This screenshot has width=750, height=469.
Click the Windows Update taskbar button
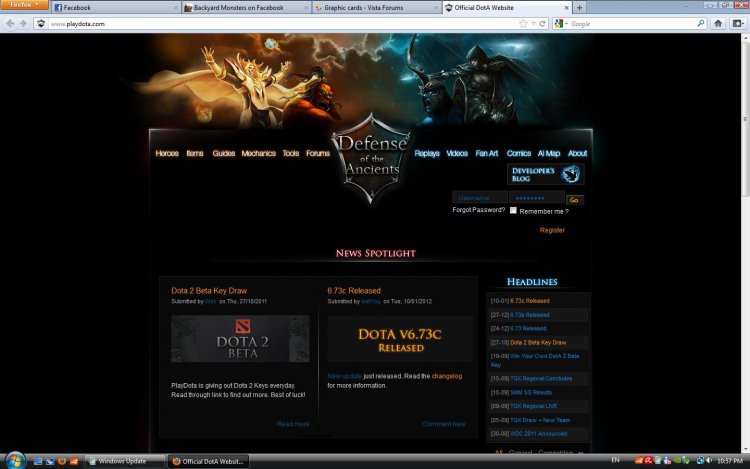(x=125, y=461)
